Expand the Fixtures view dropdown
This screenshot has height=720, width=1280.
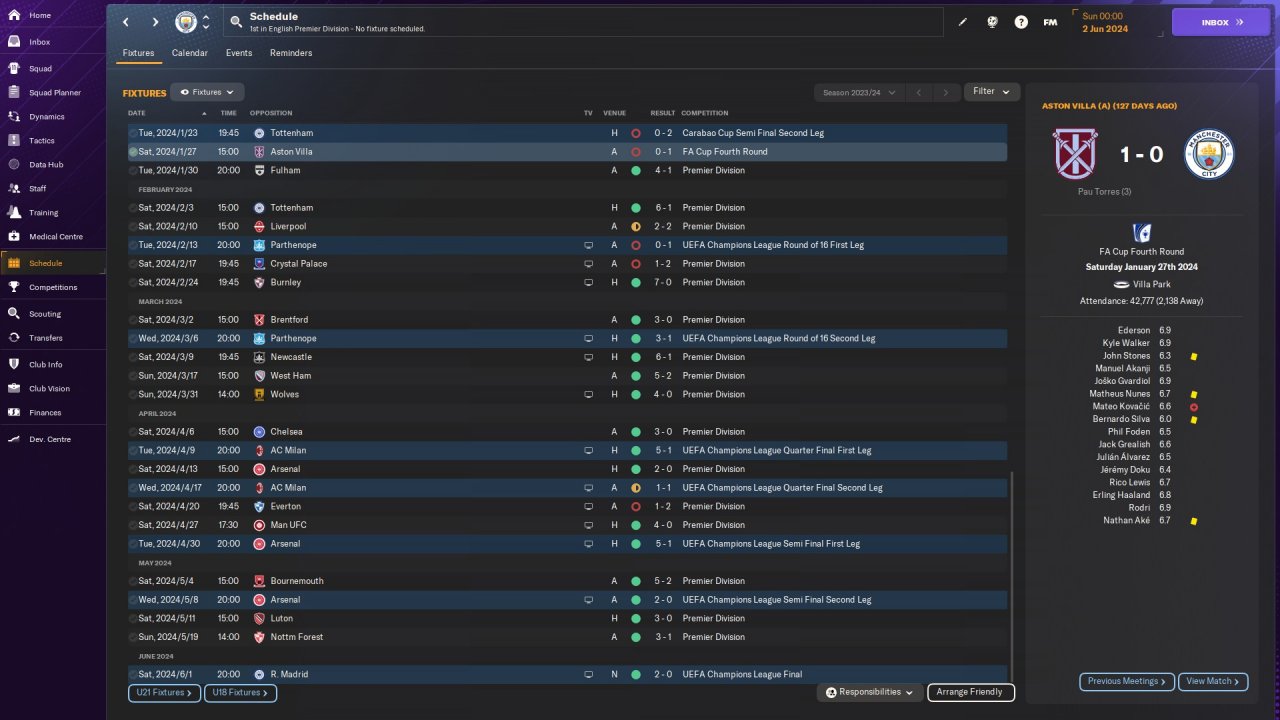click(x=207, y=92)
